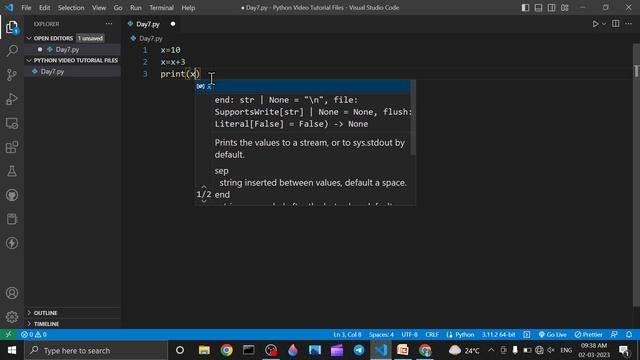Open the Selection menu
The height and width of the screenshot is (360, 640).
[71, 8]
